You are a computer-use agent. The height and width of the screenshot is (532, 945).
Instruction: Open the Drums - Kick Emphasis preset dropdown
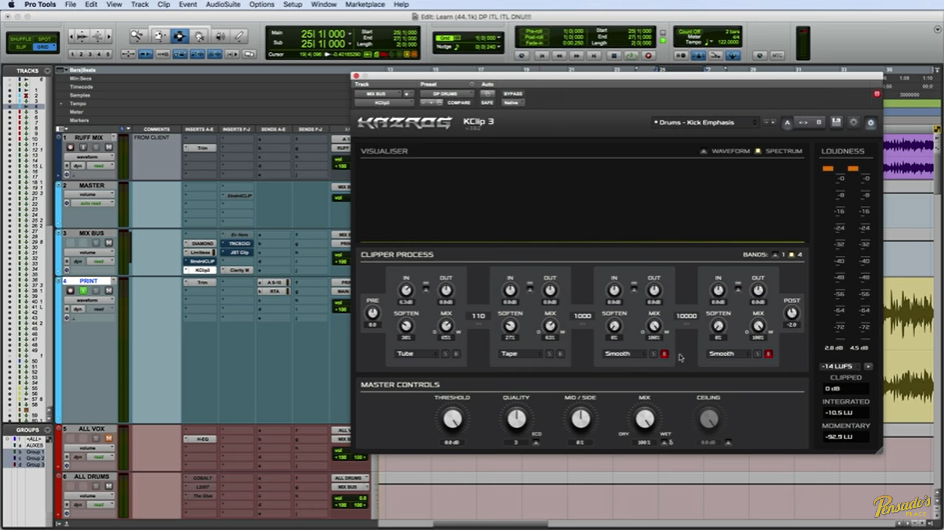(706, 122)
